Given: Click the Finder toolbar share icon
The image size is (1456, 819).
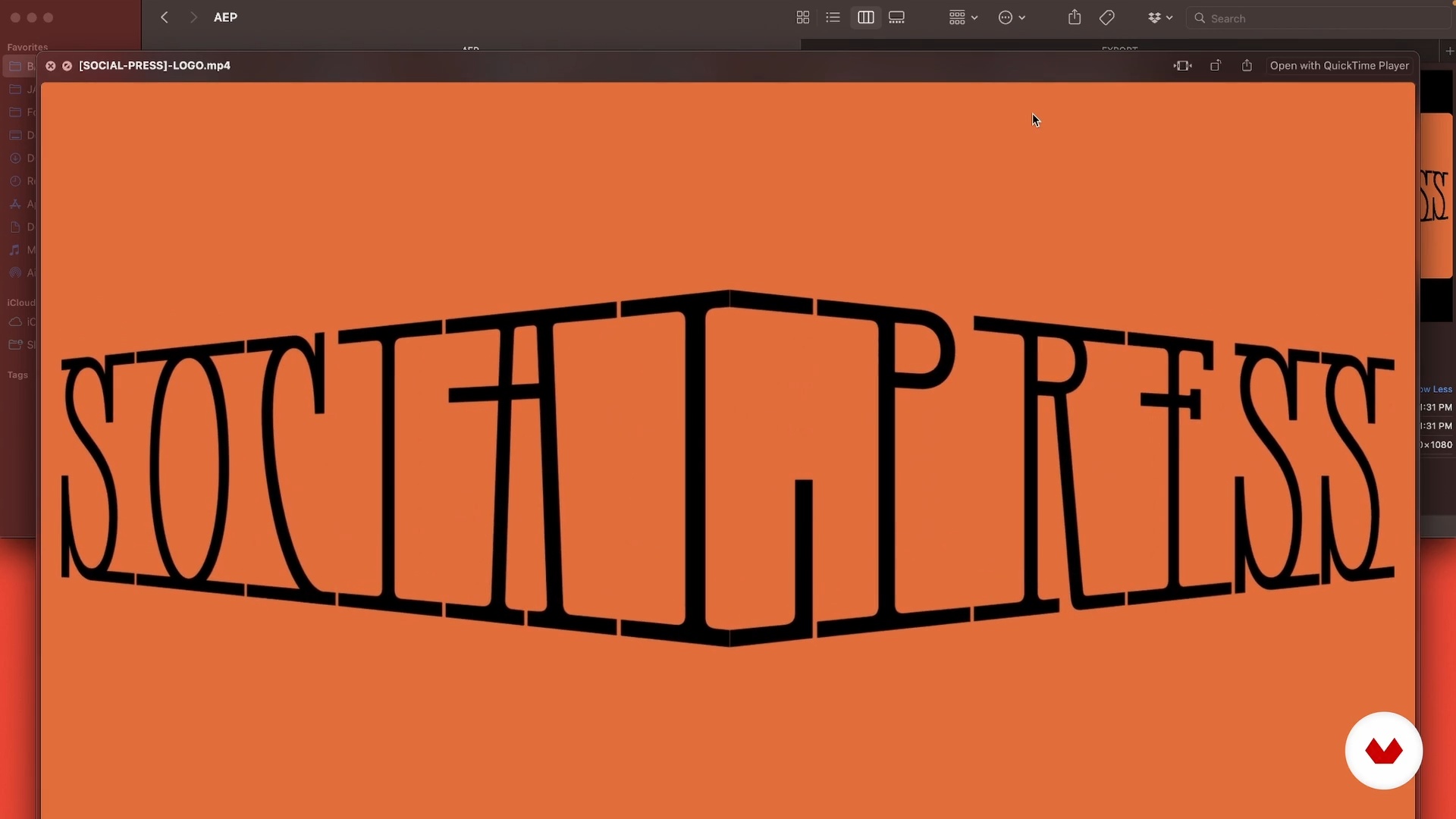Looking at the screenshot, I should pos(1075,17).
